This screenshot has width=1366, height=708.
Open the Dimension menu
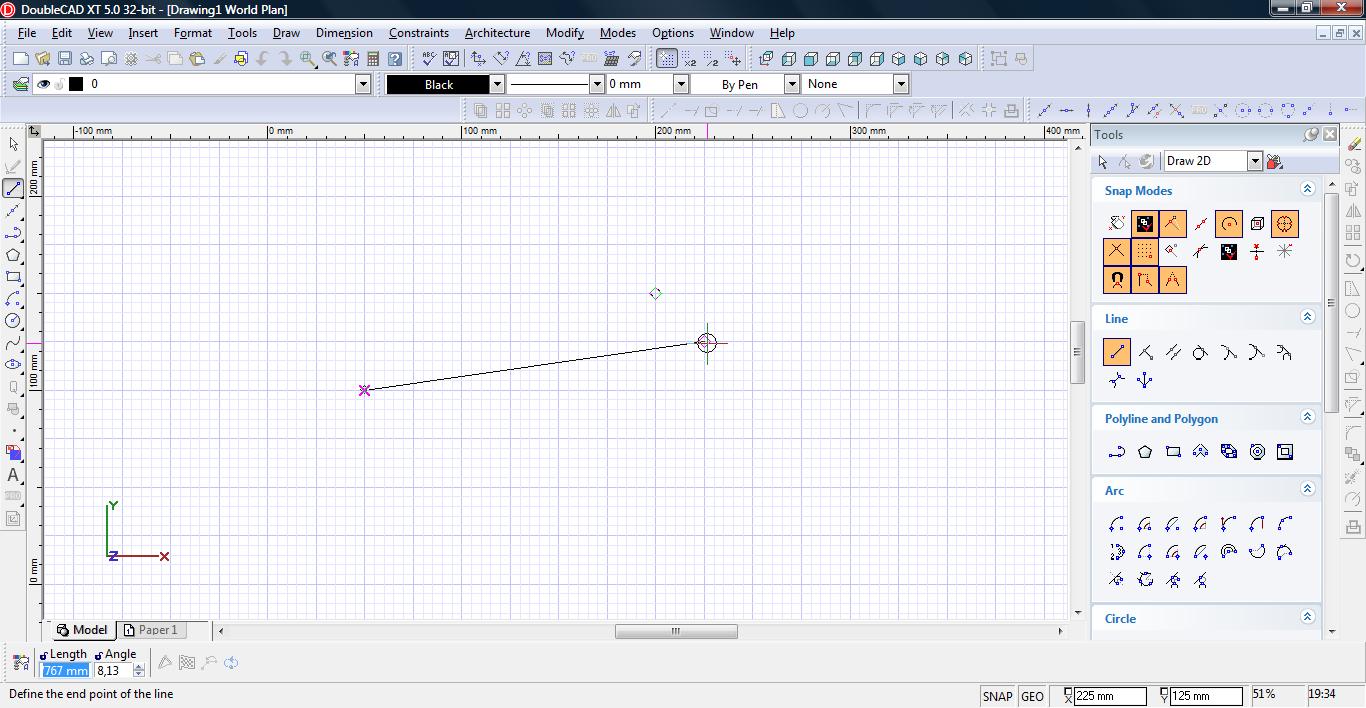coord(344,32)
